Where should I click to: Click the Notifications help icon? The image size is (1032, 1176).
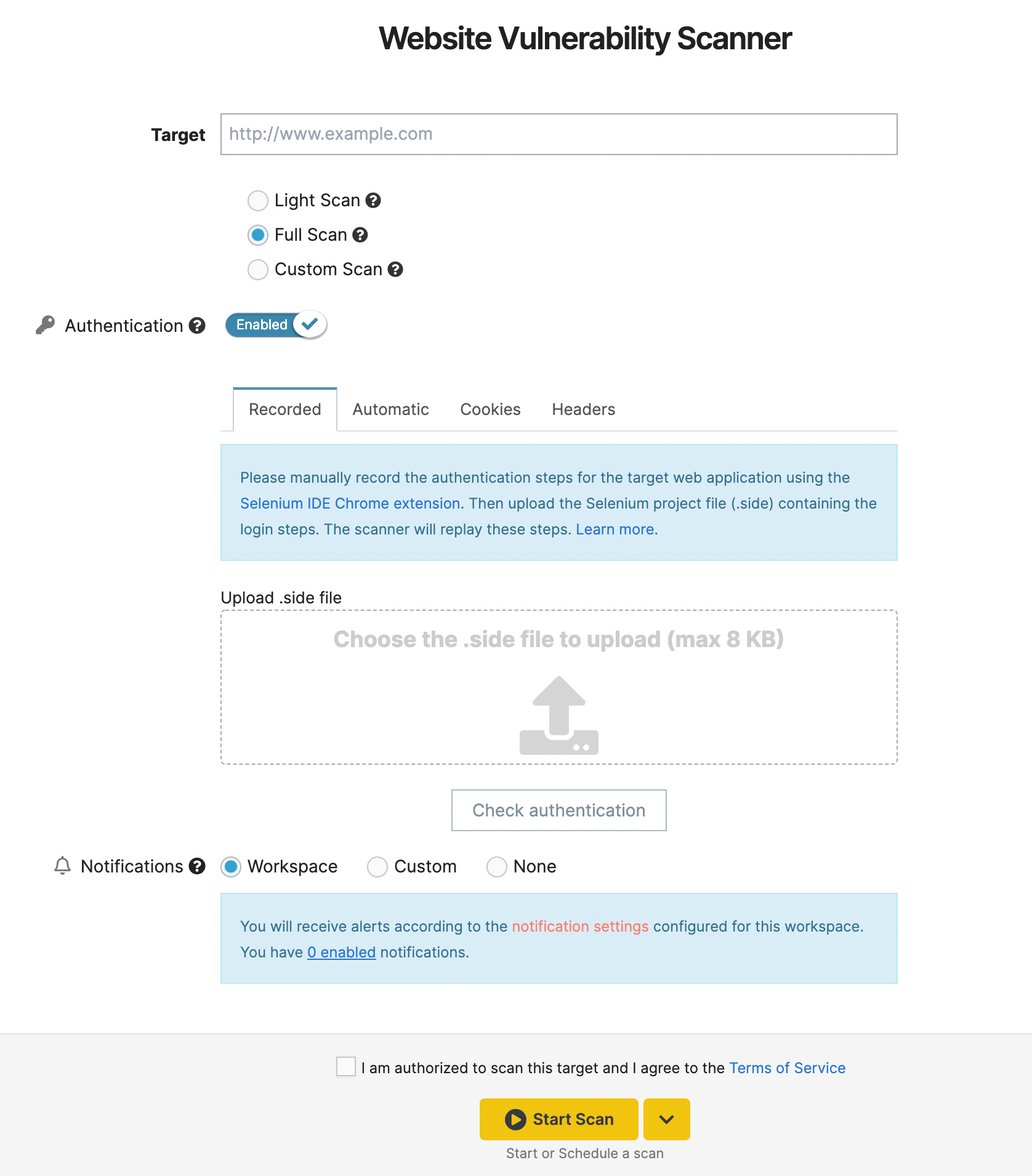(196, 866)
